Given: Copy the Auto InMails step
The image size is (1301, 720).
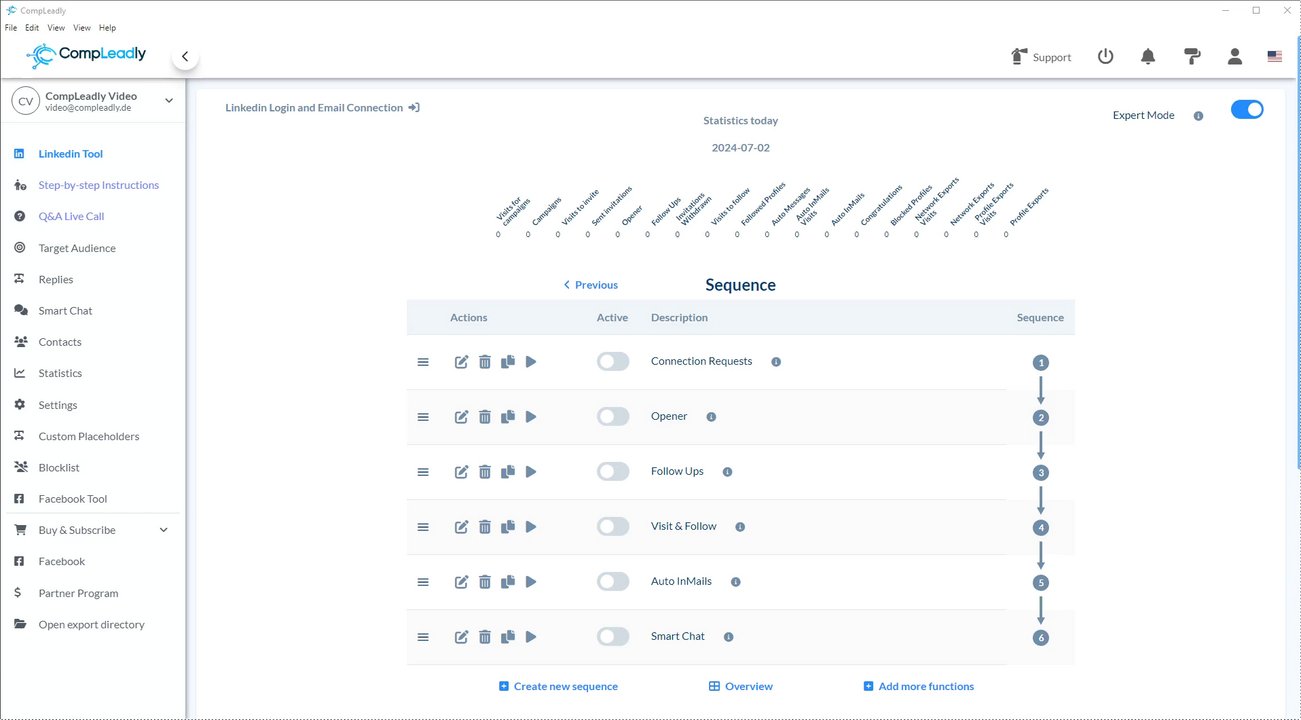Looking at the screenshot, I should tap(508, 582).
